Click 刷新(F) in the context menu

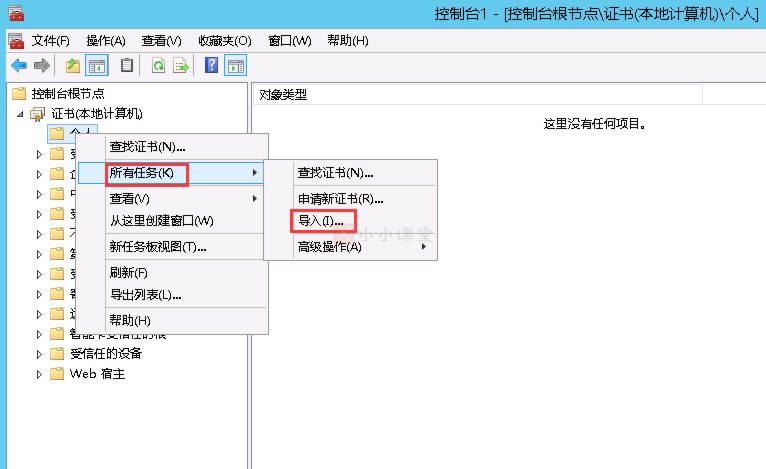pos(172,273)
